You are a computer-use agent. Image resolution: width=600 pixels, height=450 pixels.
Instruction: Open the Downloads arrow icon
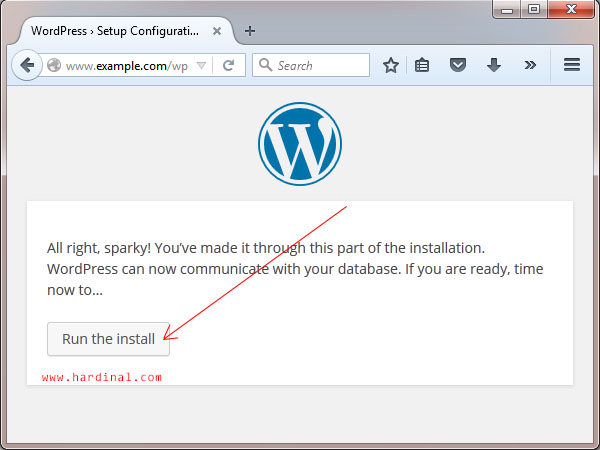click(x=494, y=65)
